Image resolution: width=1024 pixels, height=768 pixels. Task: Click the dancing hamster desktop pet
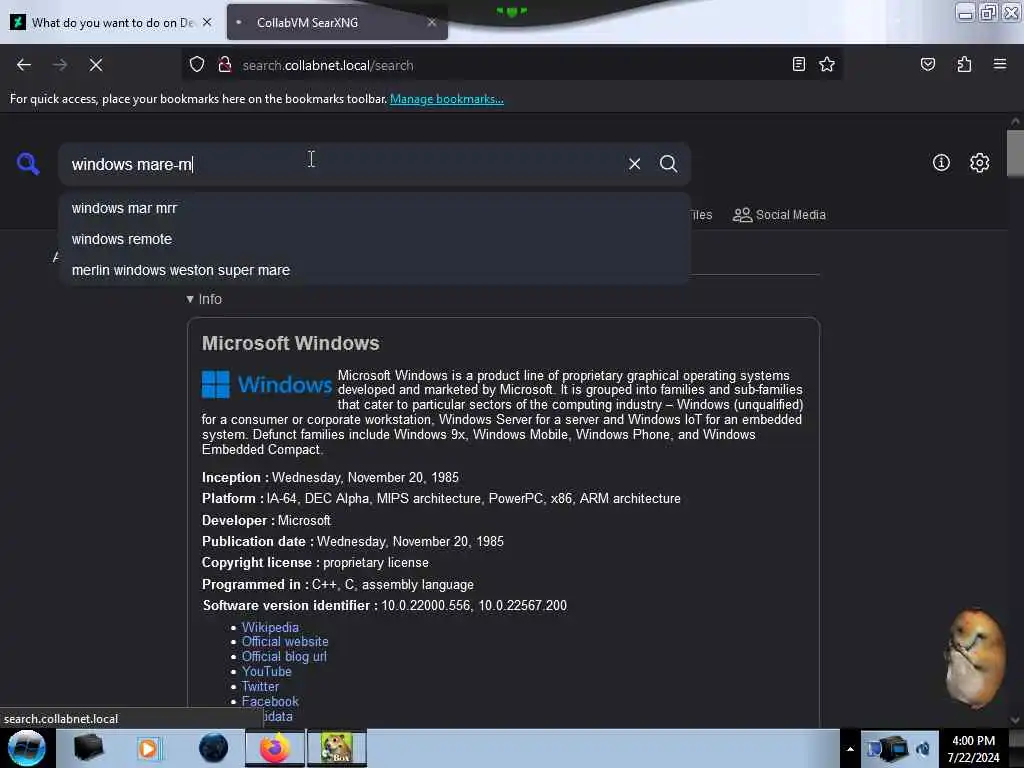click(976, 659)
